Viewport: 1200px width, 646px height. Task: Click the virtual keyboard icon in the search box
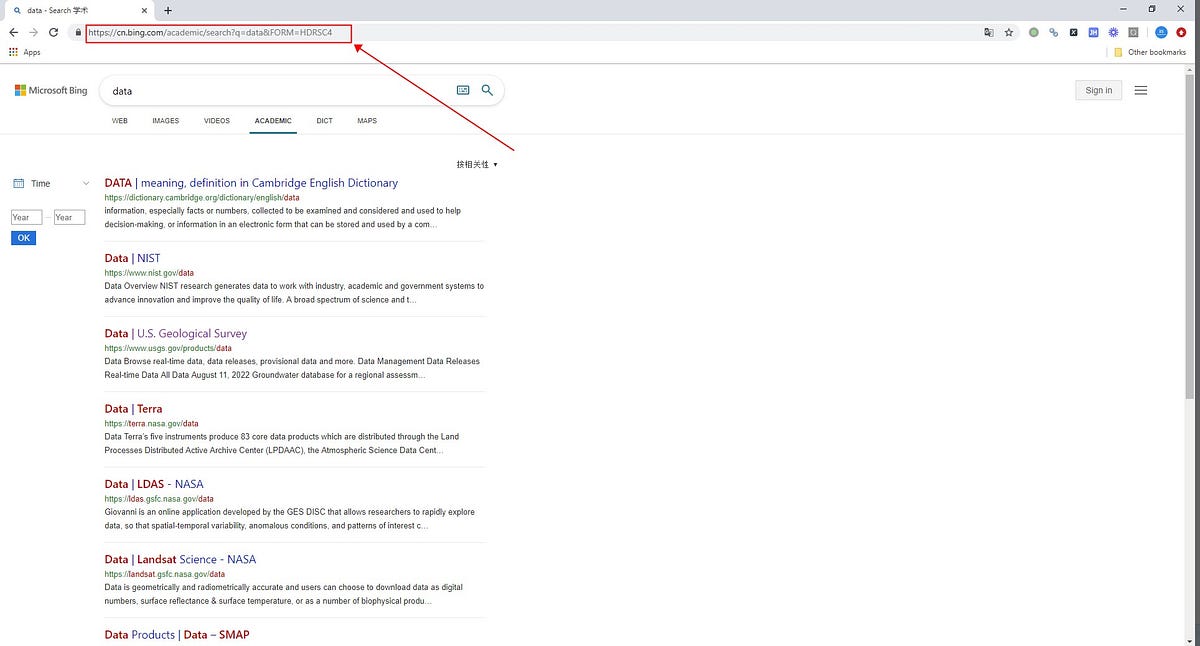[x=463, y=90]
